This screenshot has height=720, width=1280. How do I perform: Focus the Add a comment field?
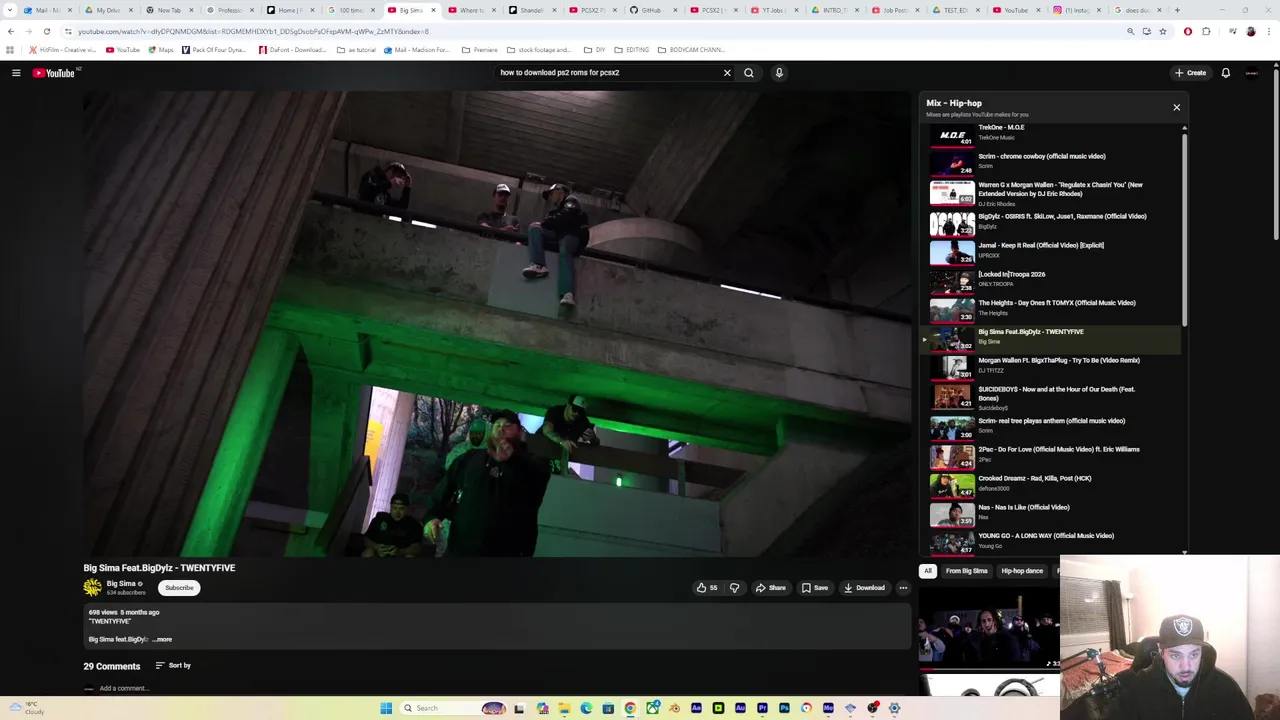click(124, 688)
